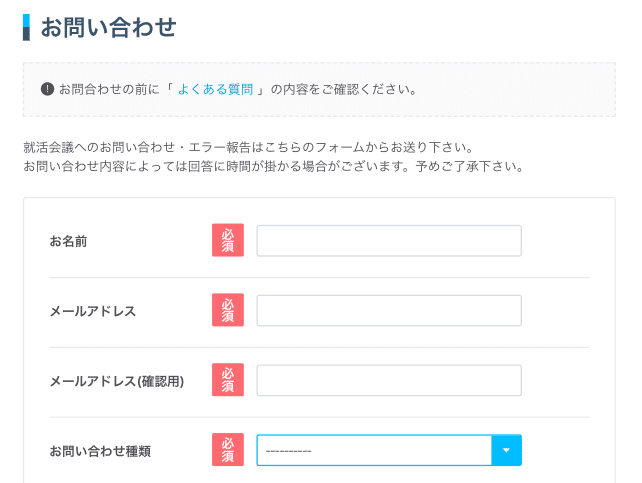The image size is (642, 483).
Task: Select the メールアドレス(確認用) input field
Action: (389, 380)
